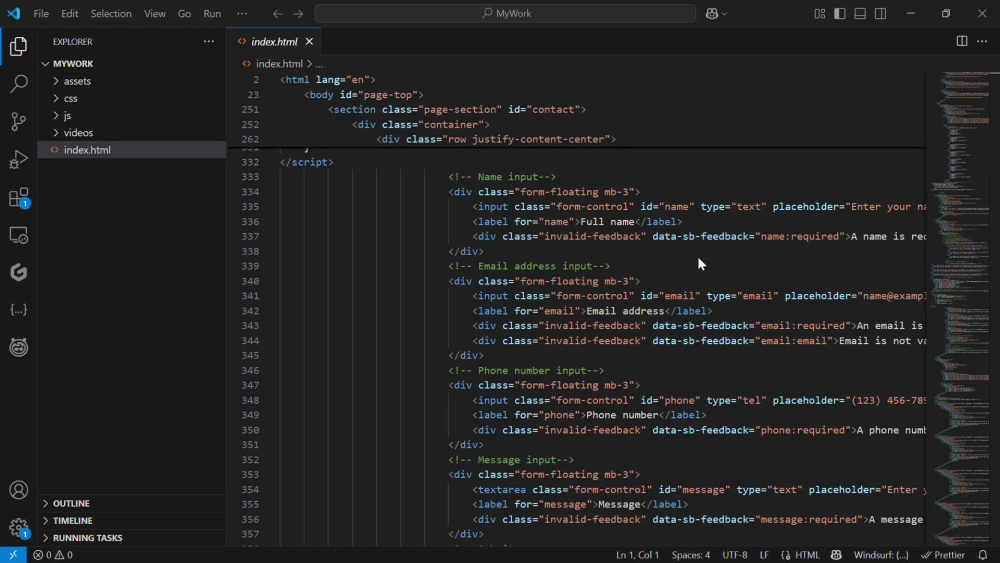Open the Run and Debug view
1000x563 pixels.
[18, 159]
